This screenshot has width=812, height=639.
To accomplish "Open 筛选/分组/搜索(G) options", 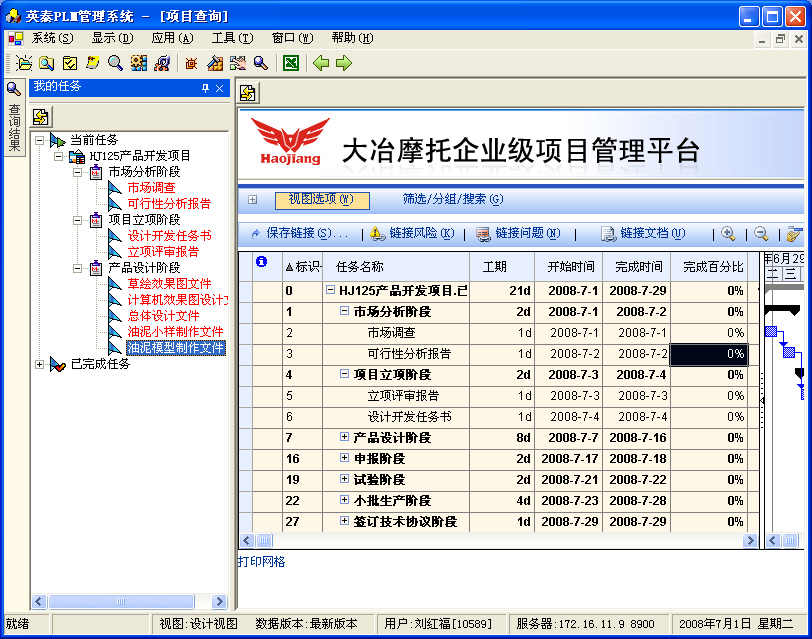I will 453,199.
